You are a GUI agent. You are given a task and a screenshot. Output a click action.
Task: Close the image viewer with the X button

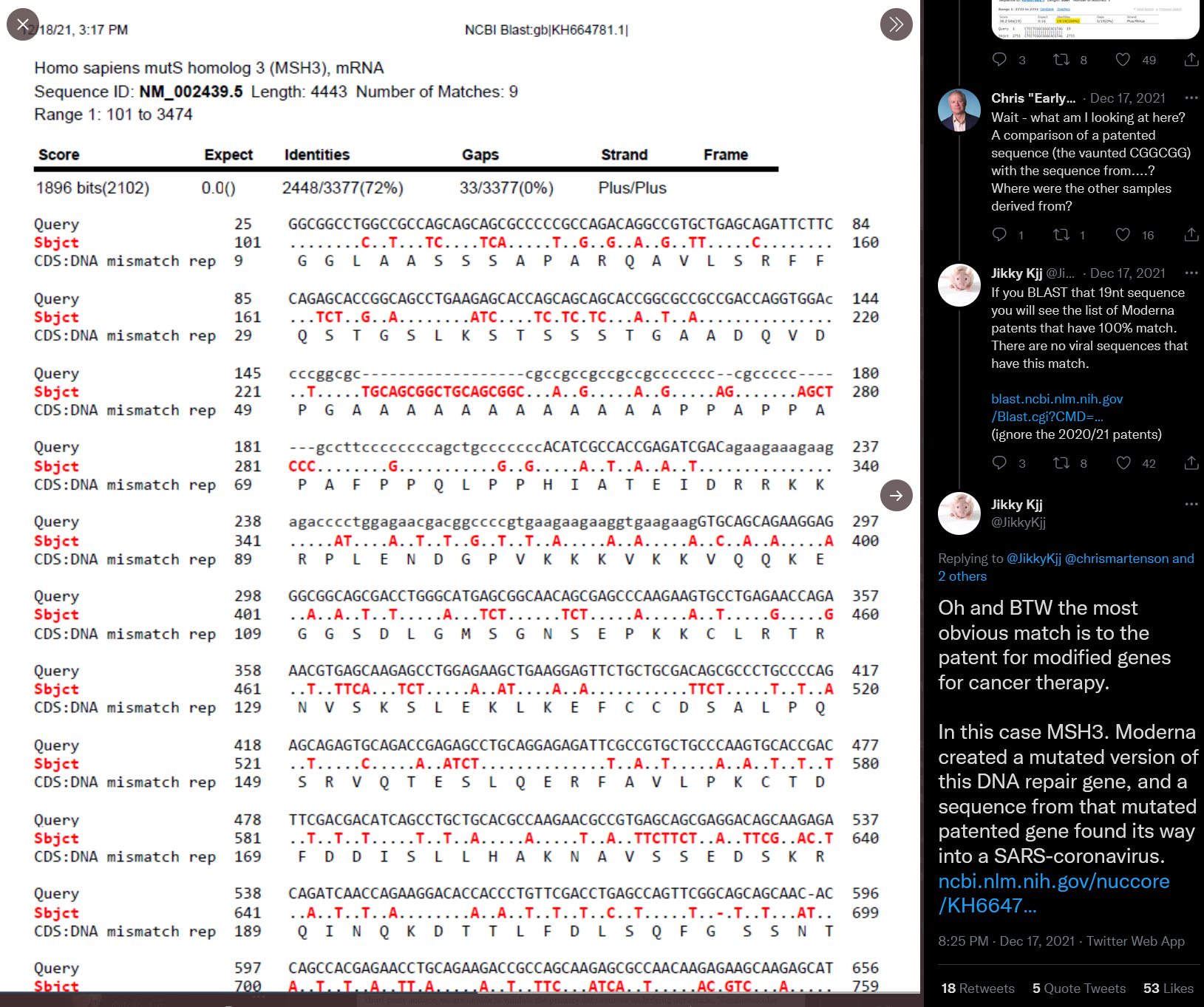pyautogui.click(x=23, y=24)
